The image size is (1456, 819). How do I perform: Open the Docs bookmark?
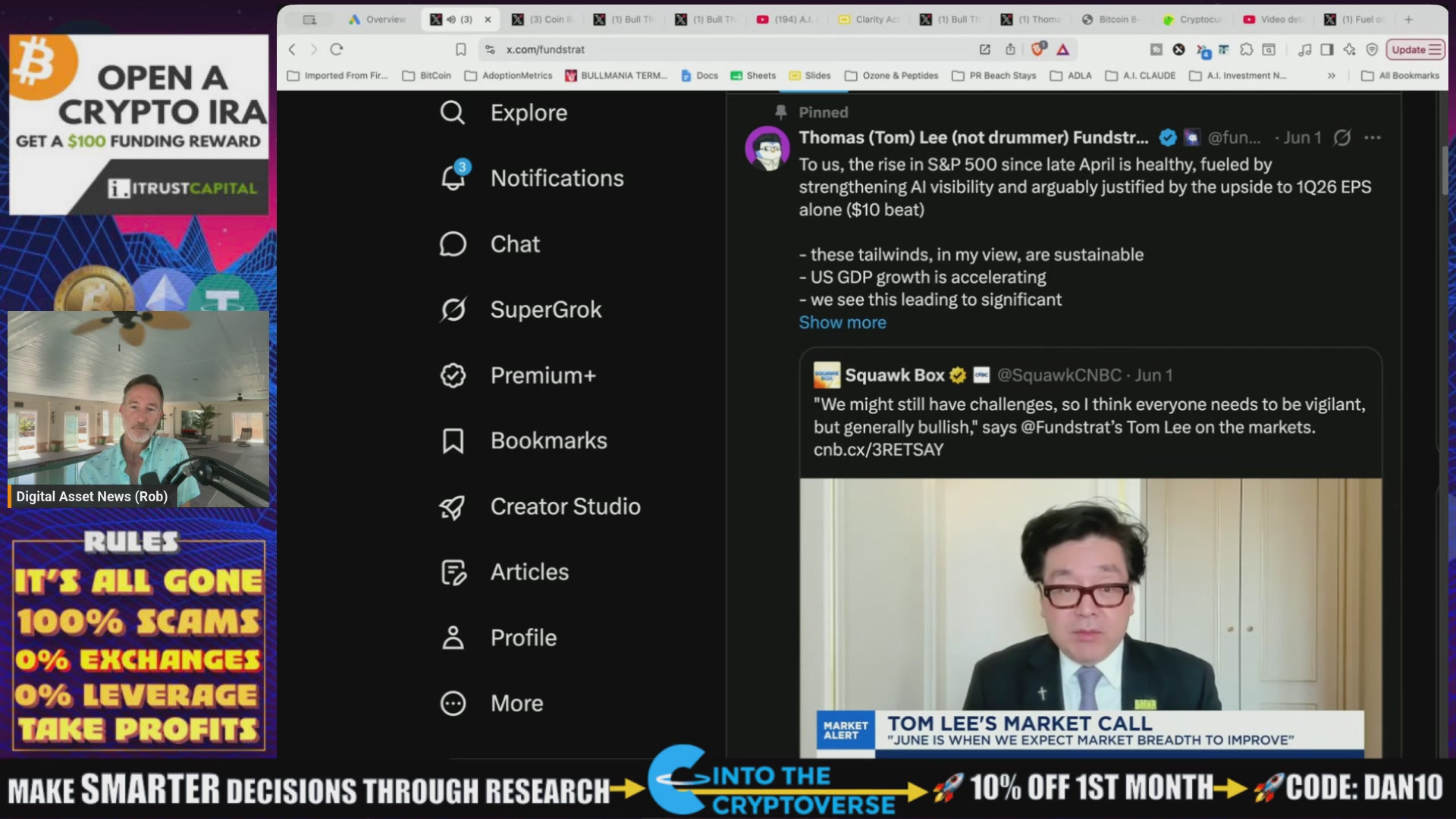click(699, 76)
